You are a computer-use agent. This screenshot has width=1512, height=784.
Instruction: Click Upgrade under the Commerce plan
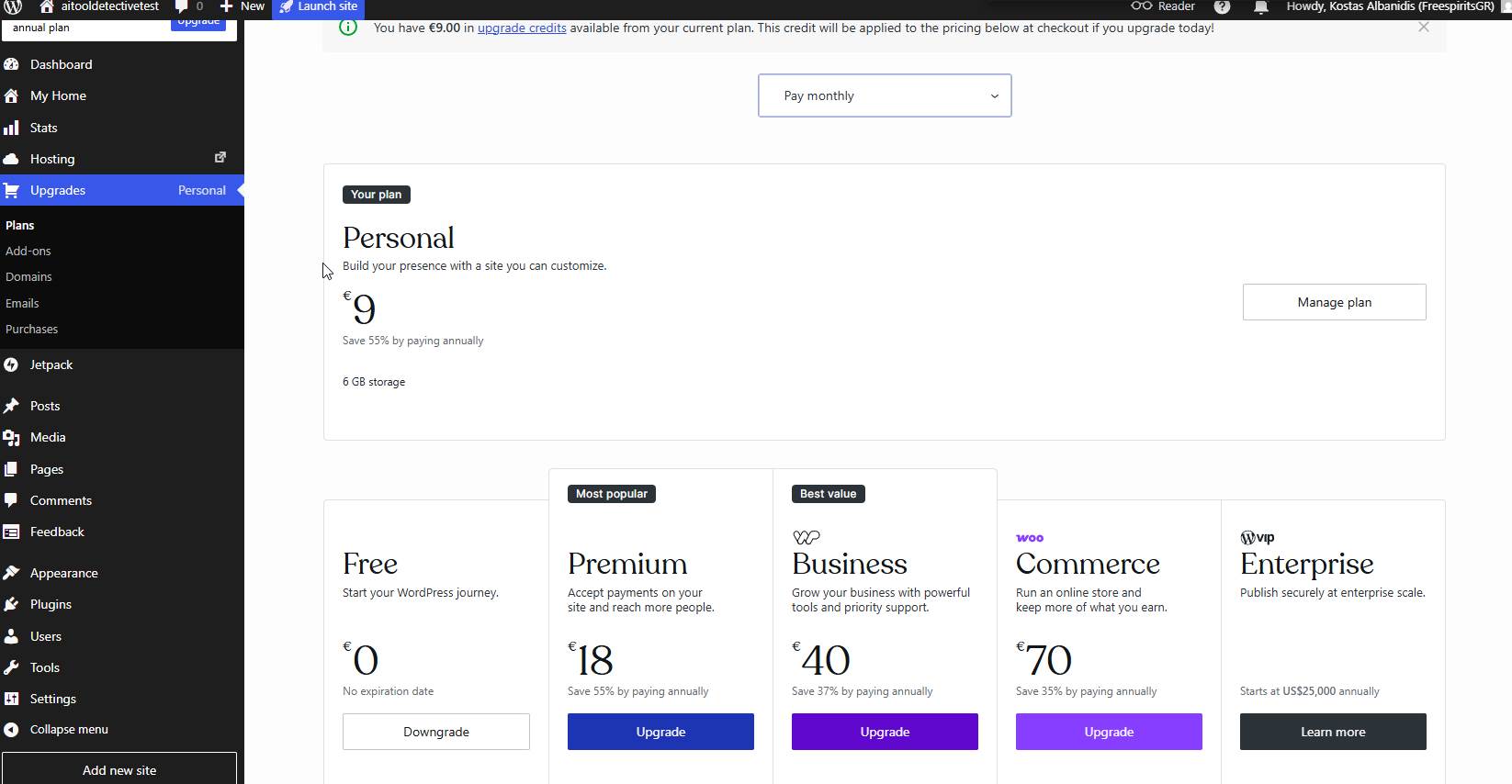click(x=1109, y=732)
